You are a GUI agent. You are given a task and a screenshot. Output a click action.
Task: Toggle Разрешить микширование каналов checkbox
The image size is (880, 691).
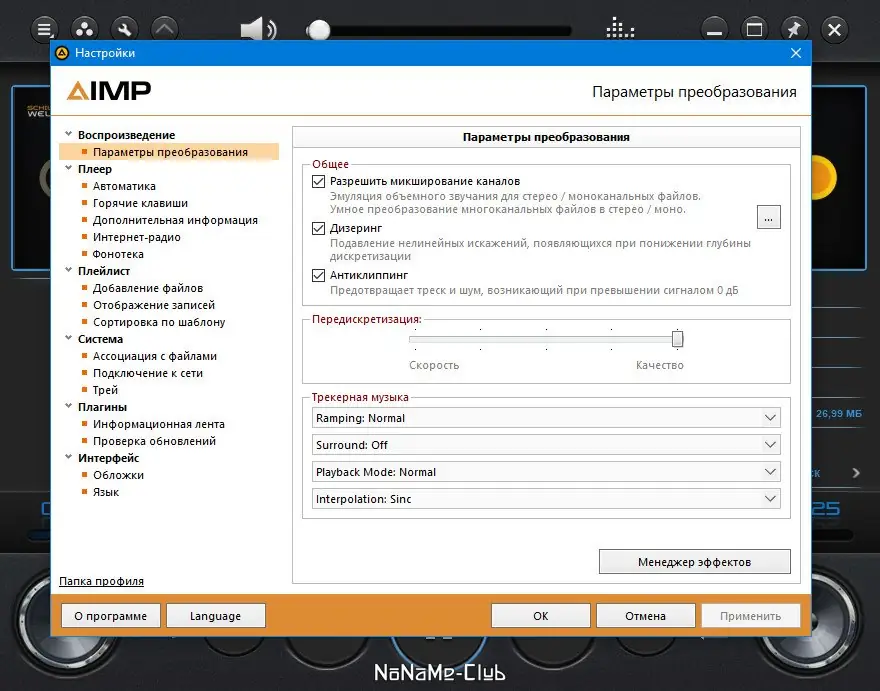click(x=318, y=181)
